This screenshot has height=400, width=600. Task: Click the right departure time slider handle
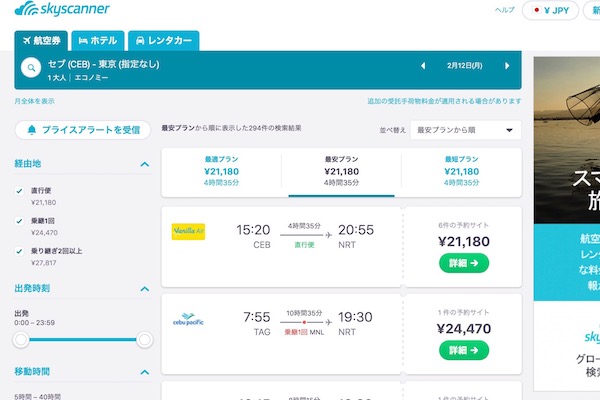[x=145, y=340]
